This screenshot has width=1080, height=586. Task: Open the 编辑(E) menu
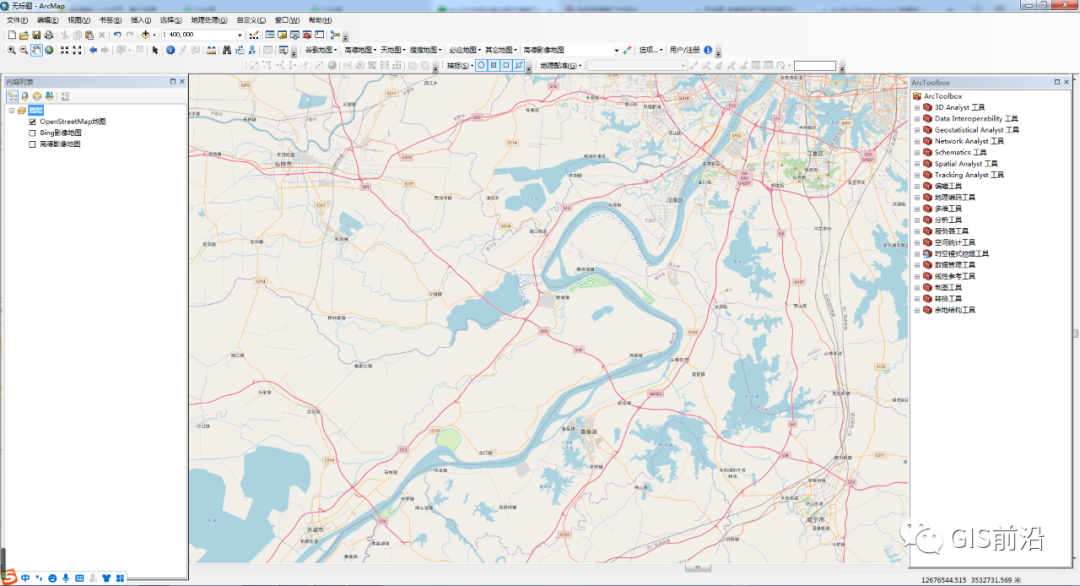[x=48, y=20]
